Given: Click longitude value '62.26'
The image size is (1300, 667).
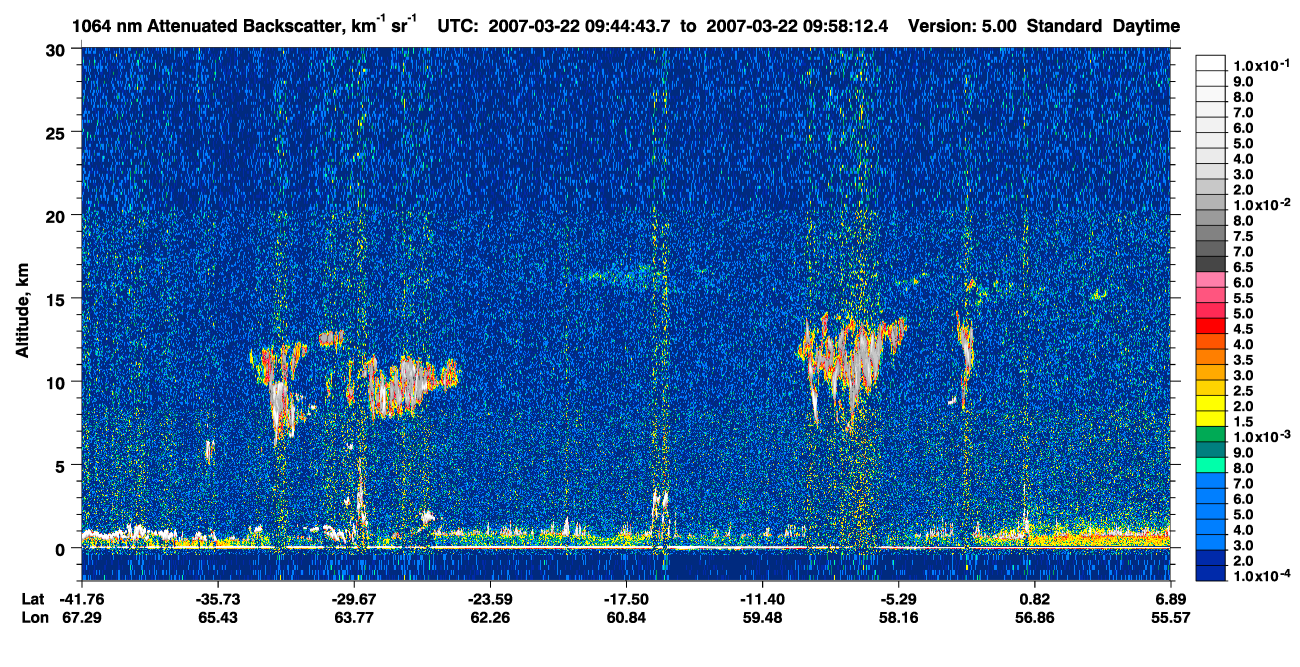Looking at the screenshot, I should point(489,618).
